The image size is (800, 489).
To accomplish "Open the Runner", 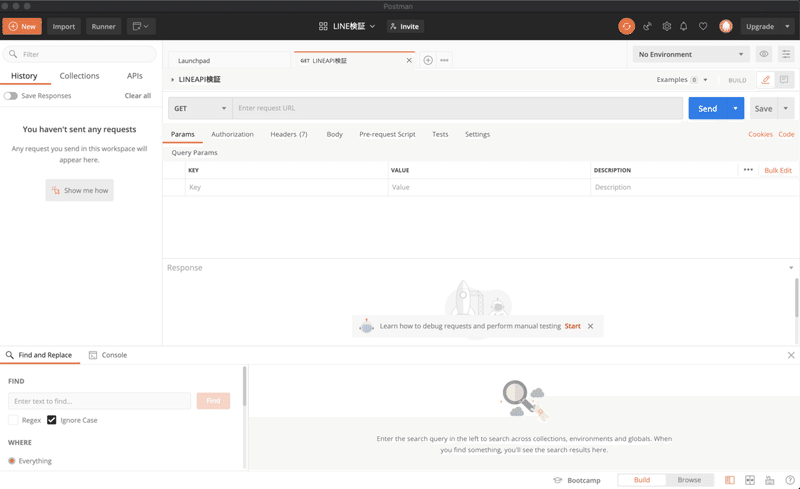I will tap(103, 26).
